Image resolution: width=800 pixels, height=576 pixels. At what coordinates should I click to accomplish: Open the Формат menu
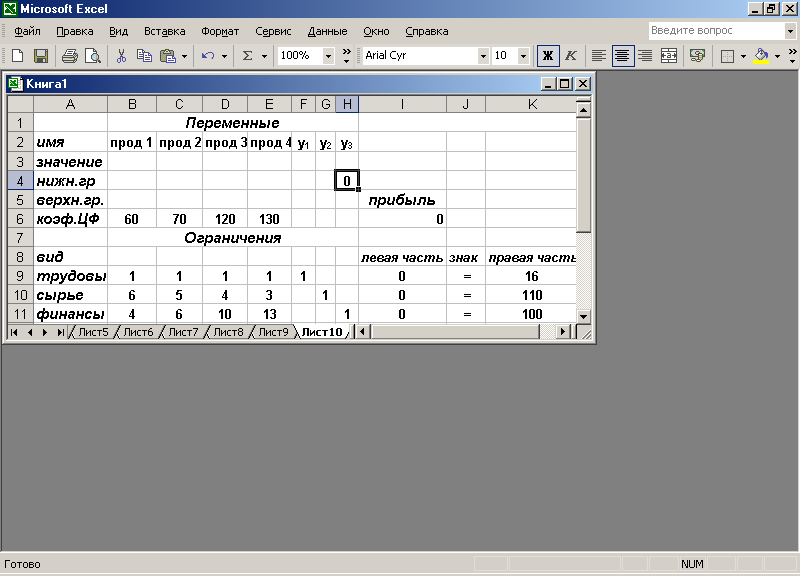point(220,31)
